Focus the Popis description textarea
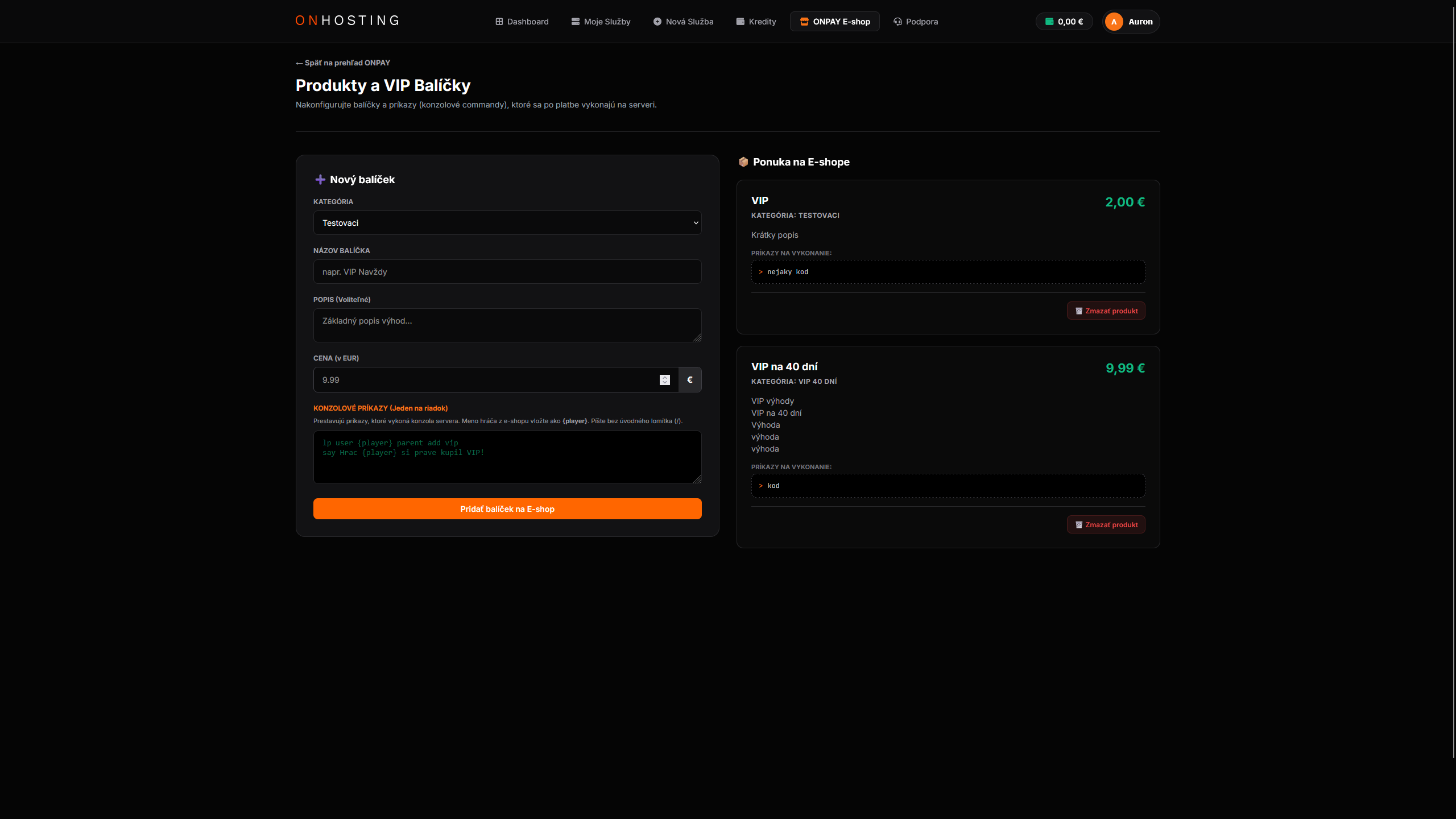 (507, 325)
